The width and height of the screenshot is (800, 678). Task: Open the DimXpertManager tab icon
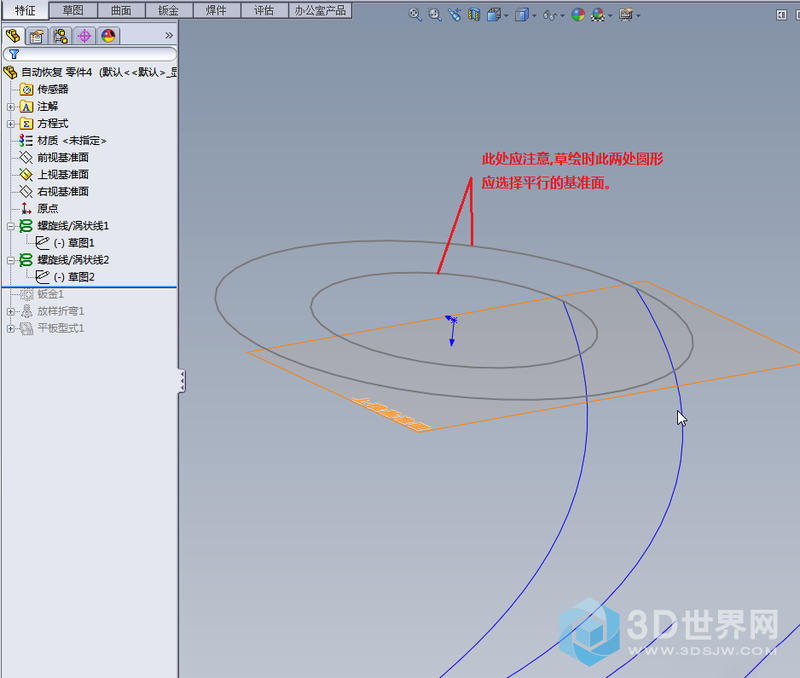pos(84,36)
